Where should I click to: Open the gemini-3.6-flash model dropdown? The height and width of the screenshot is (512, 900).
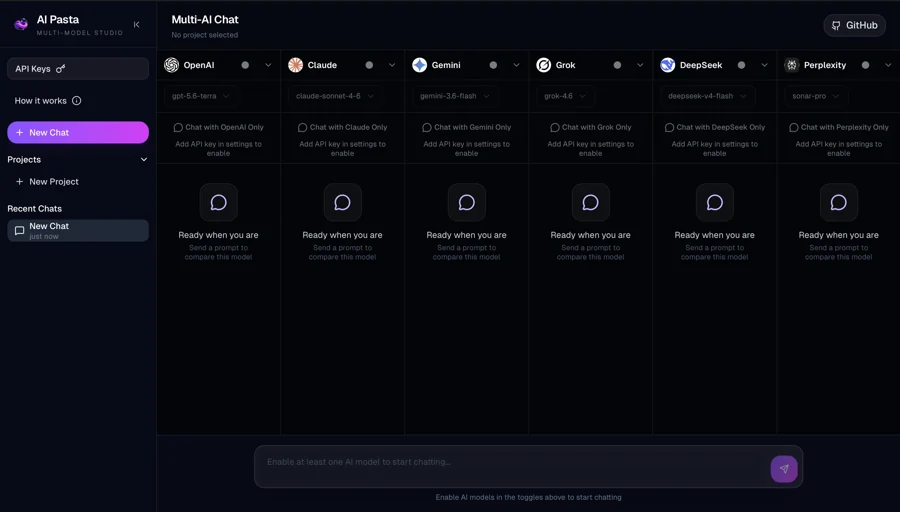point(455,96)
